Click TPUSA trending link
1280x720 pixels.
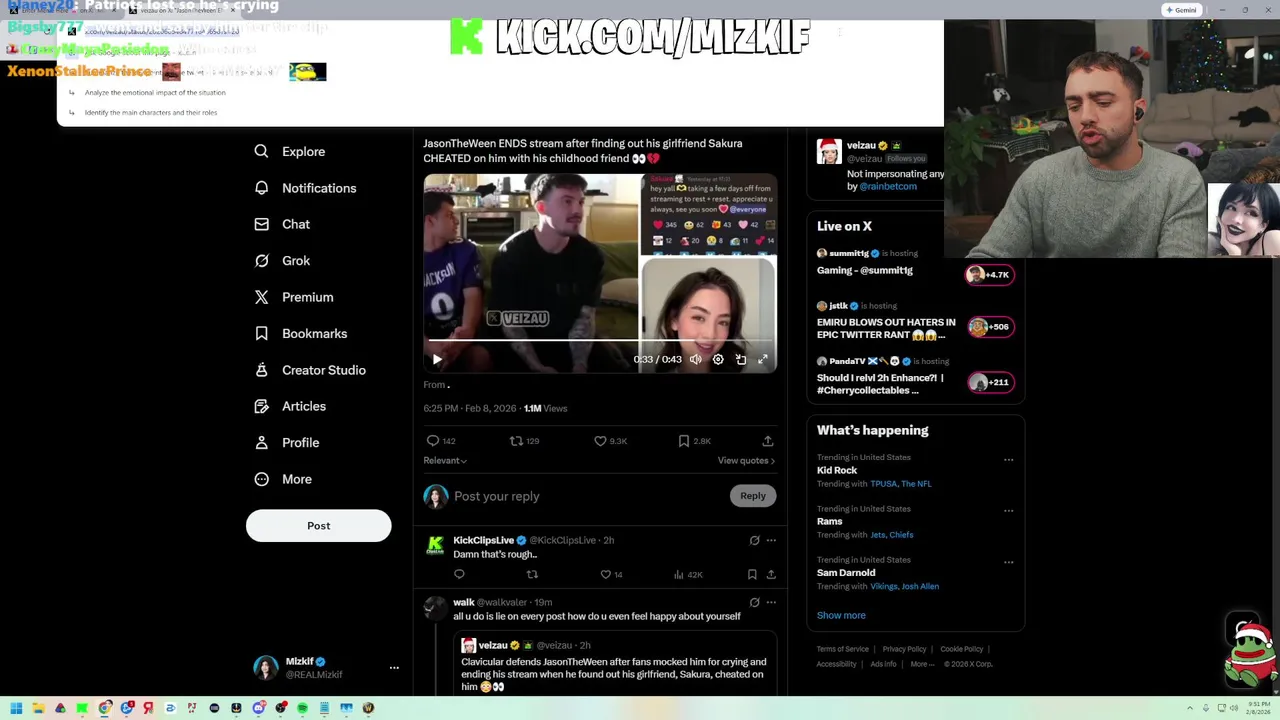[x=883, y=484]
